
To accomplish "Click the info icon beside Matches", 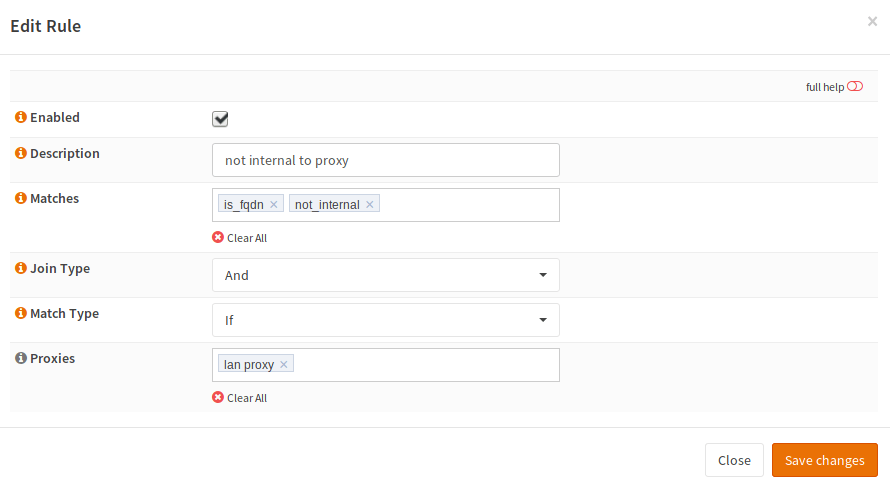I will 21,199.
